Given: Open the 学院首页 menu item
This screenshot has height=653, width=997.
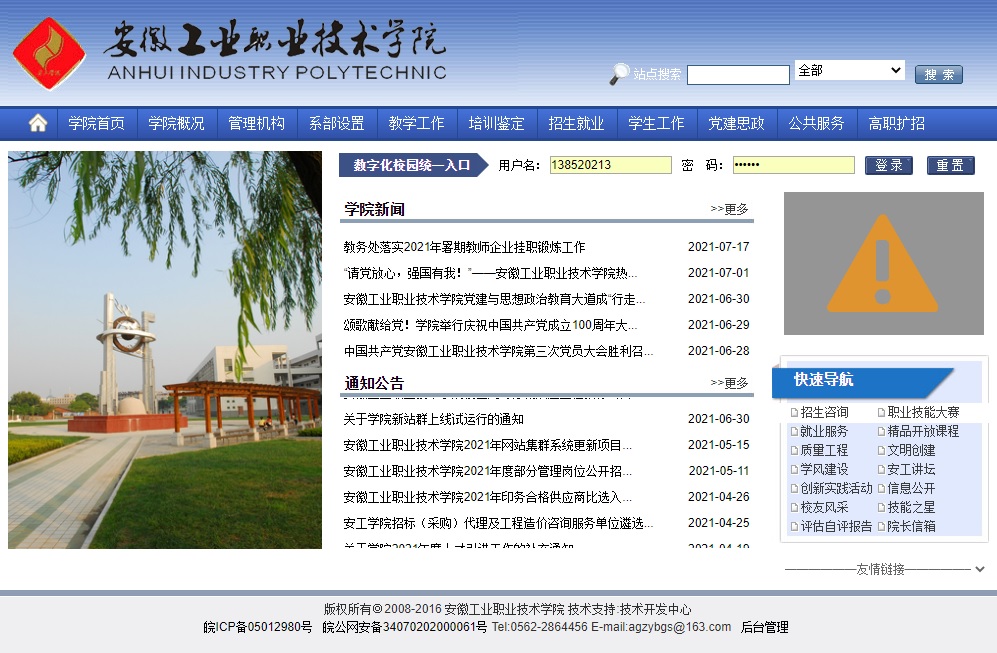Looking at the screenshot, I should 97,123.
